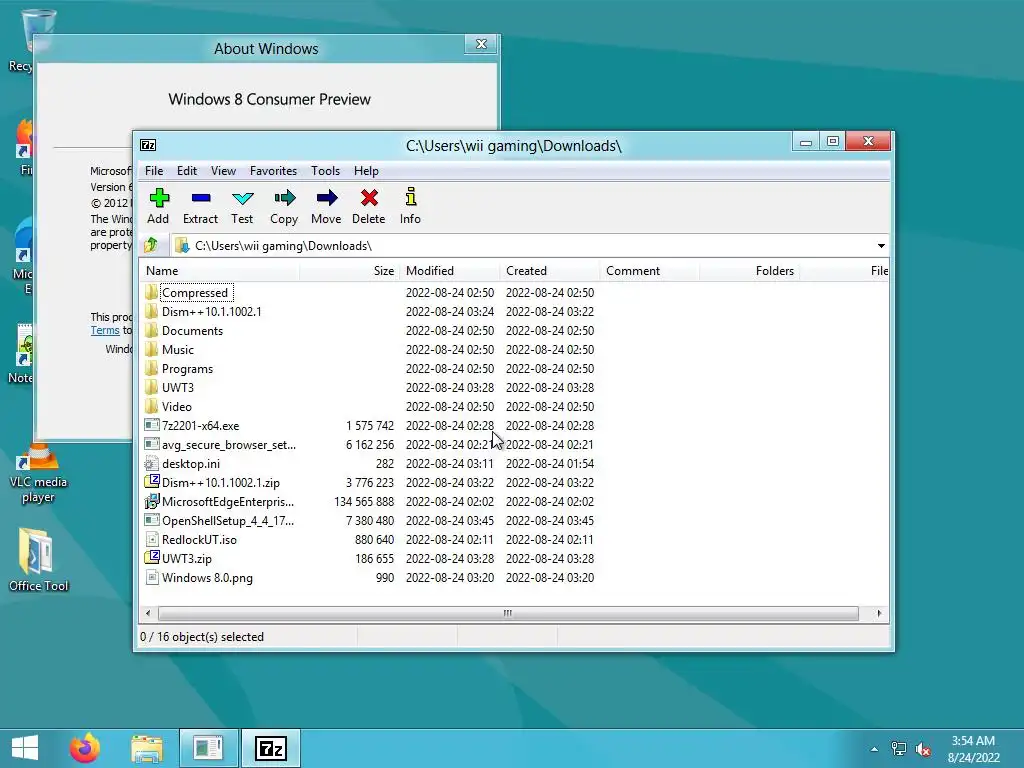Switch to the About Windows taskbar button

208,748
